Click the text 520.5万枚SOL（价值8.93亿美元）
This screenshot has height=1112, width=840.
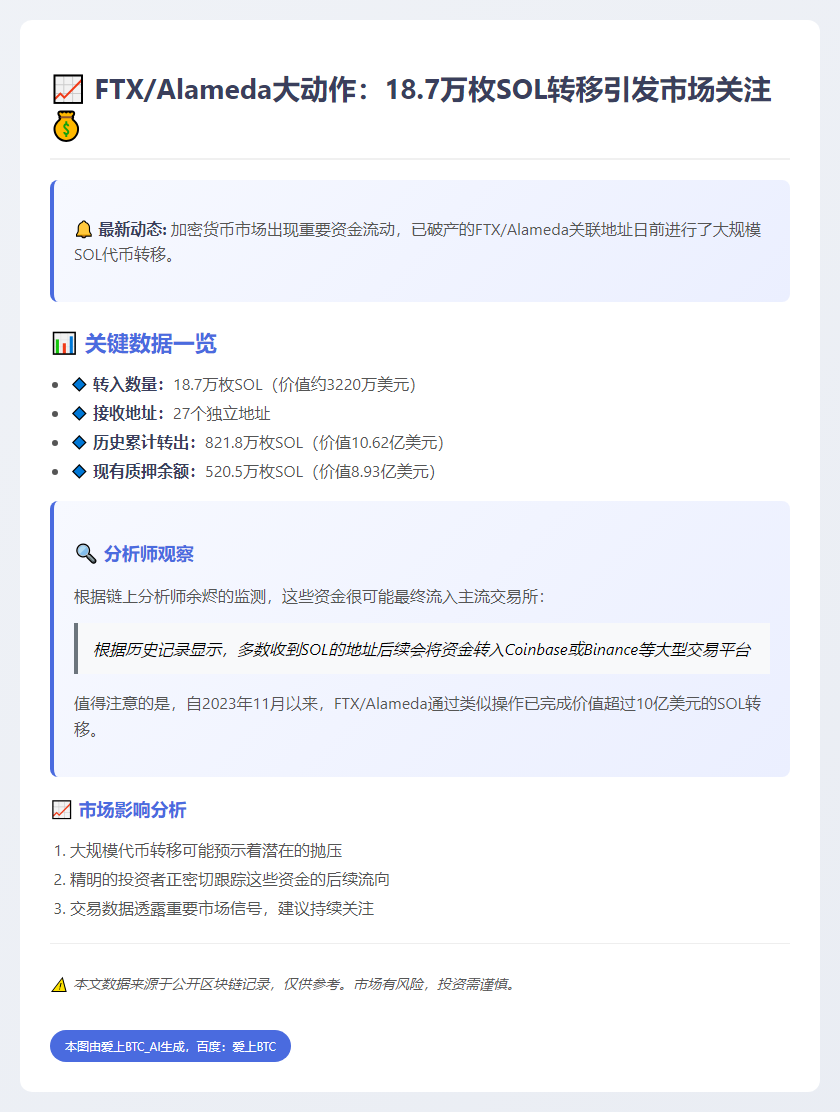click(x=320, y=472)
